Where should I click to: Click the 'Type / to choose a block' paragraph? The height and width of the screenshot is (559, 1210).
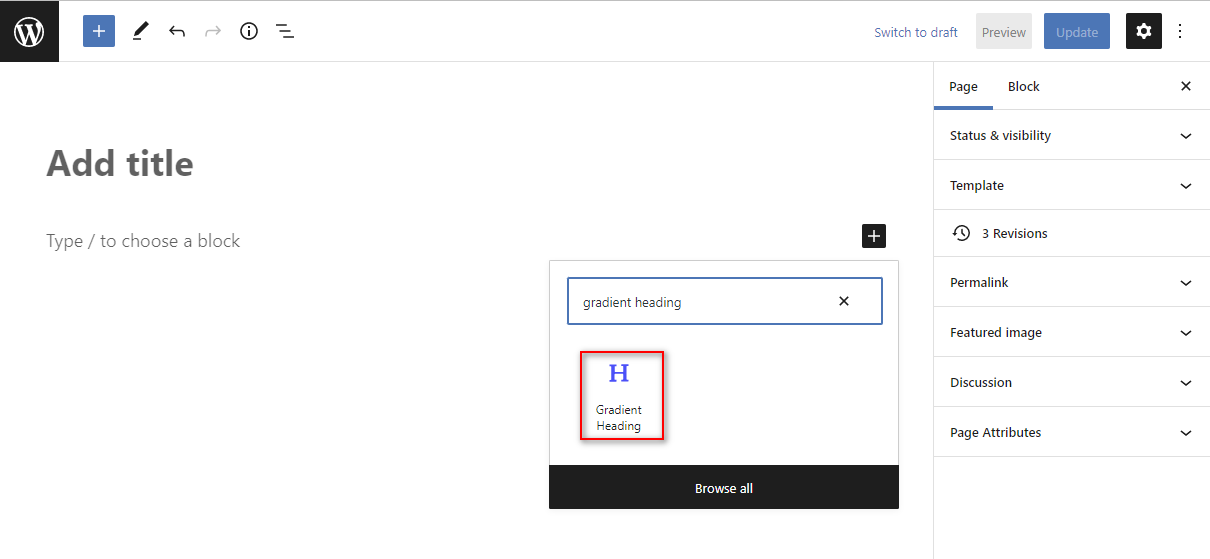(143, 241)
